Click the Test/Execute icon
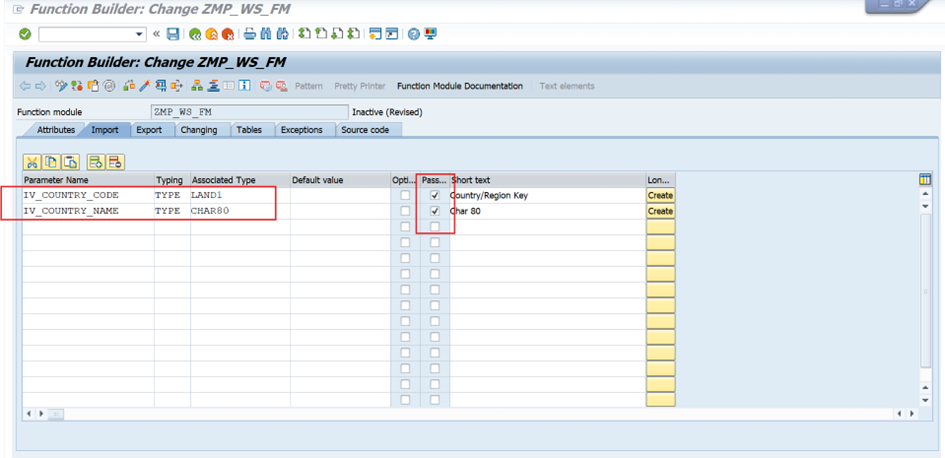This screenshot has width=945, height=458. pyautogui.click(x=161, y=86)
